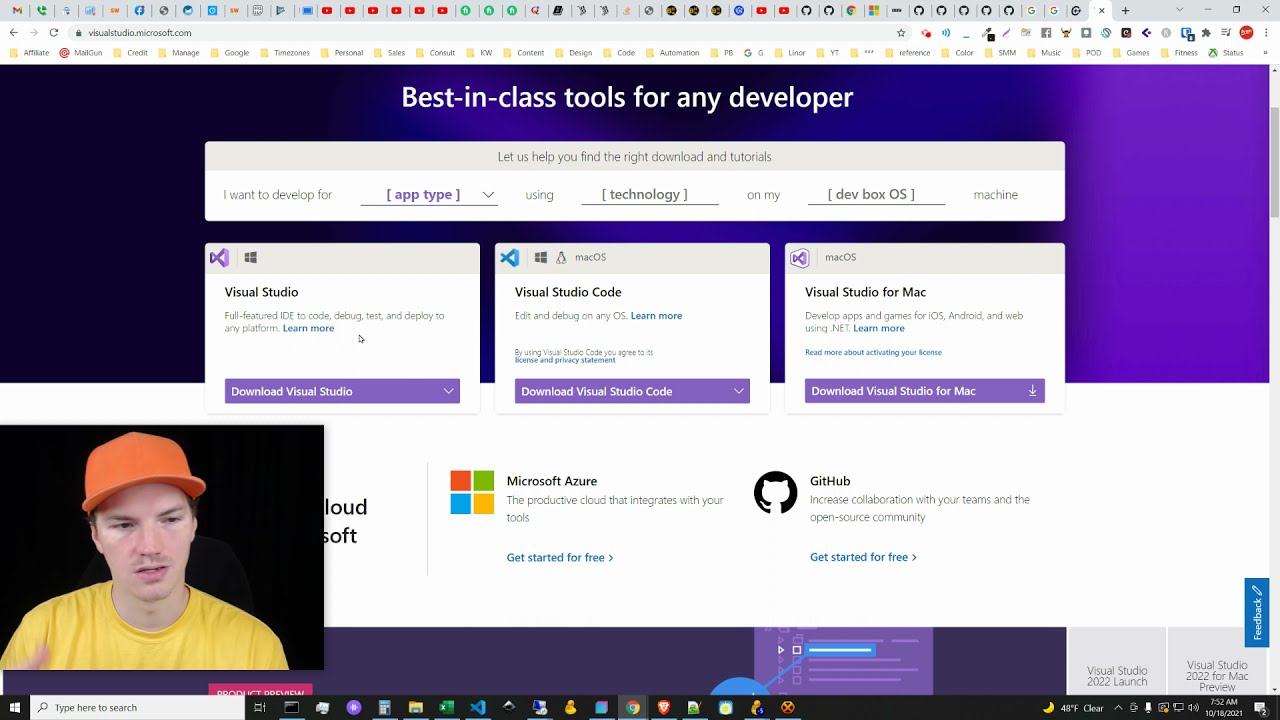
Task: Click the purple Visual Studio logo on first card
Action: 219,257
